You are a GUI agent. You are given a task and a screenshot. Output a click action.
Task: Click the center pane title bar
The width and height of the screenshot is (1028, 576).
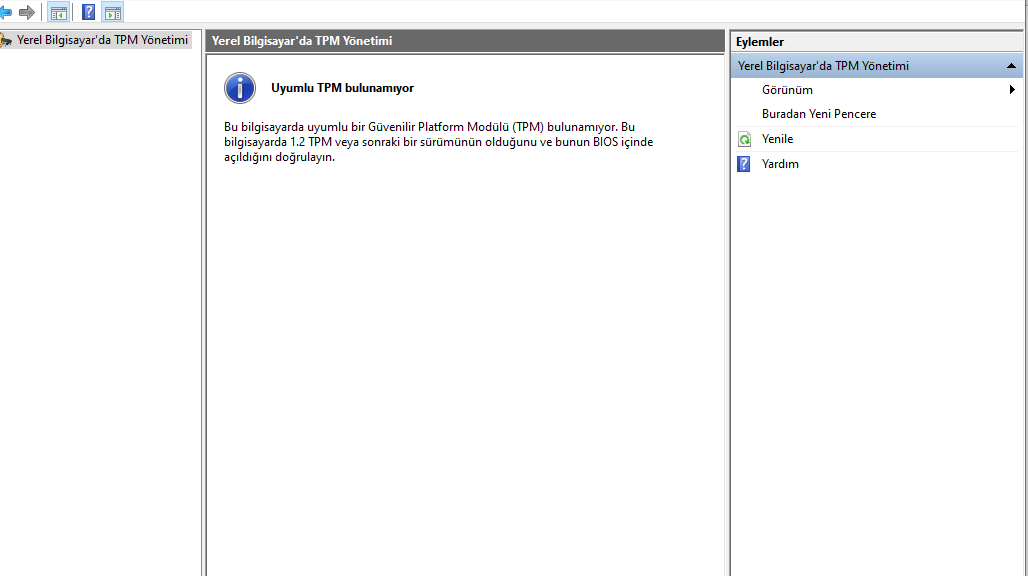[x=464, y=41]
